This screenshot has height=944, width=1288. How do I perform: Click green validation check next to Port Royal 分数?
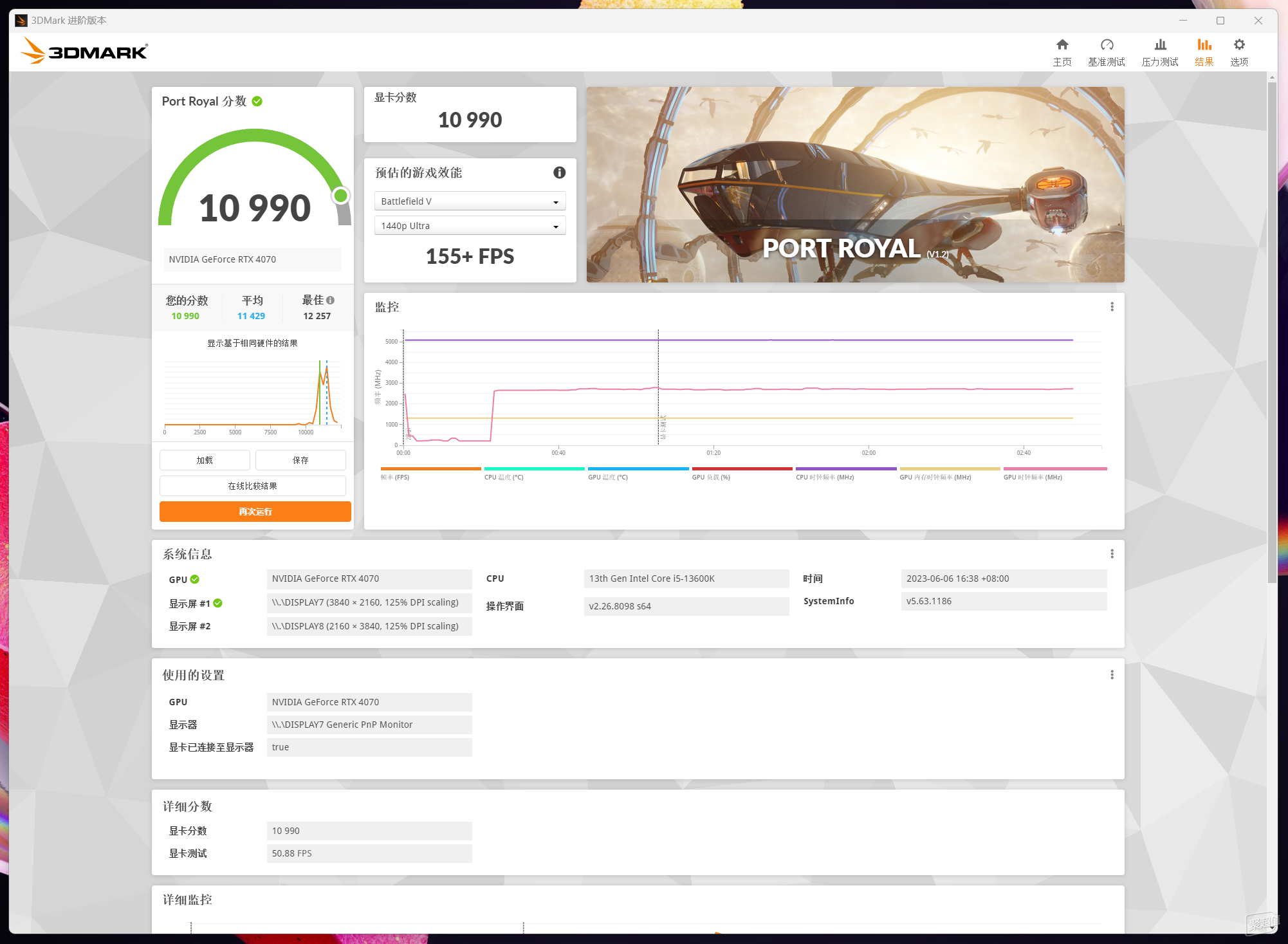257,101
